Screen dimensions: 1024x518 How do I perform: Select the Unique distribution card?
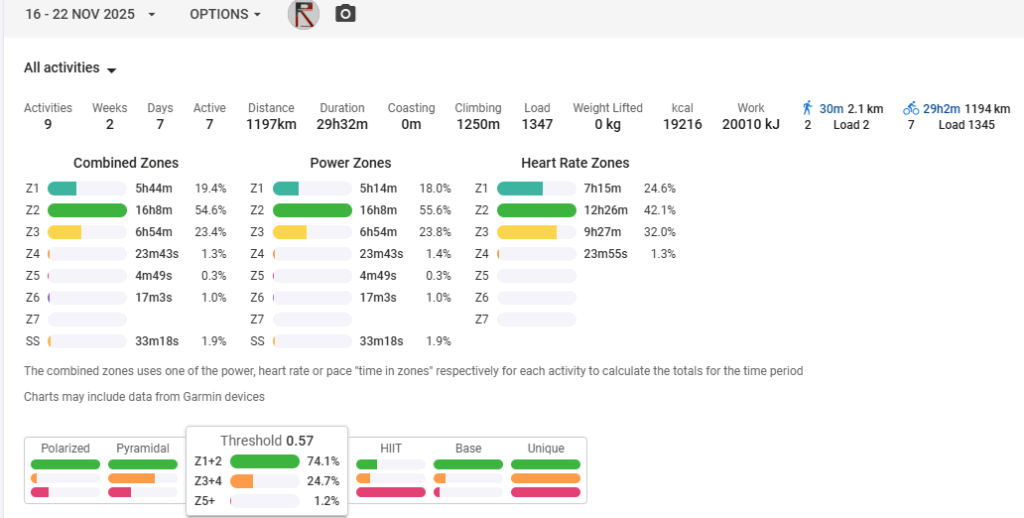click(545, 449)
